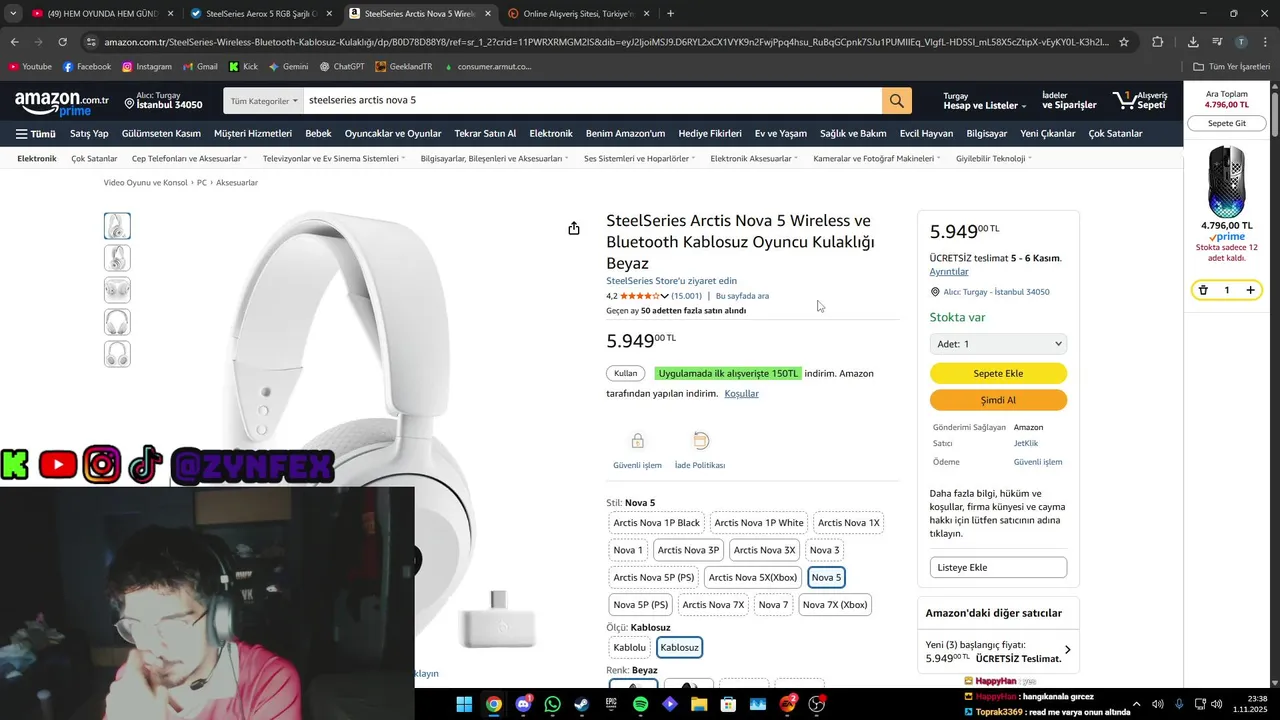This screenshot has height=720, width=1280.
Task: Choose Kablosuz size option
Action: coord(680,648)
